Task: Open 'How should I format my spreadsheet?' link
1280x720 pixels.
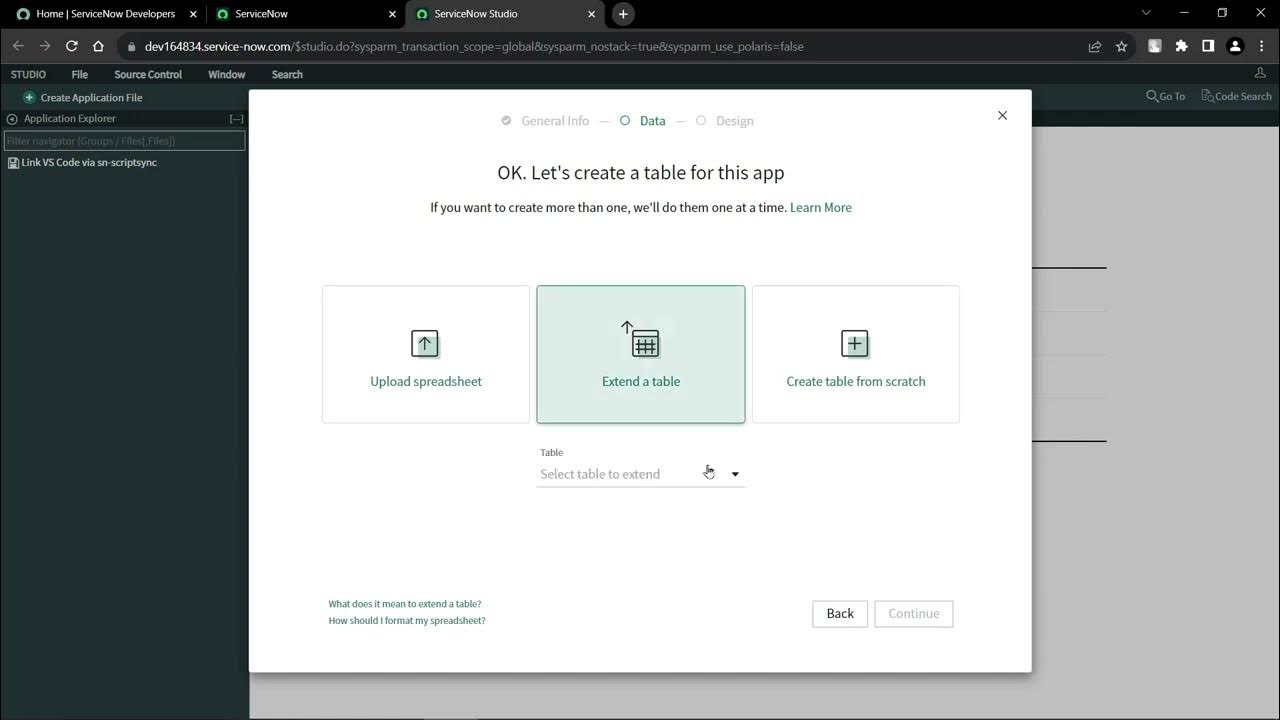Action: tap(407, 621)
